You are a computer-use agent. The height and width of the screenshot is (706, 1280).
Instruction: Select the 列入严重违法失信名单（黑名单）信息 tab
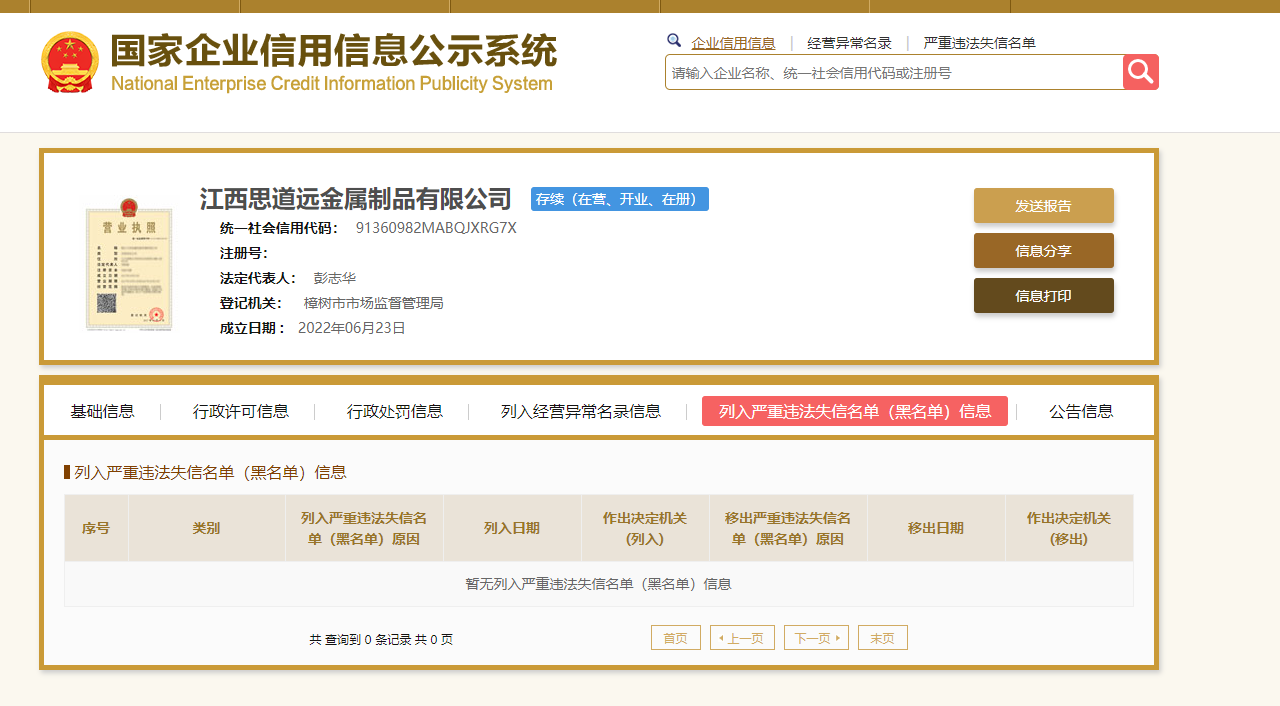coord(855,411)
